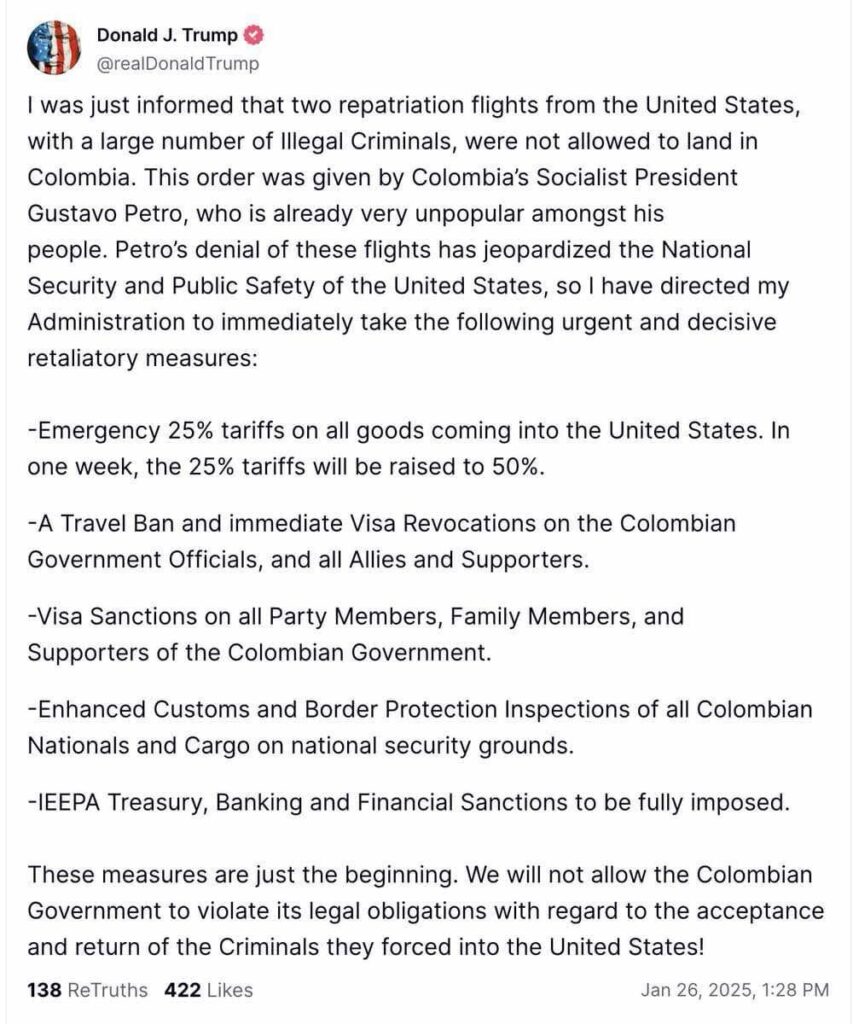853x1024 pixels.
Task: Click the Enhanced Customs and Border Protection line
Action: pos(420,709)
